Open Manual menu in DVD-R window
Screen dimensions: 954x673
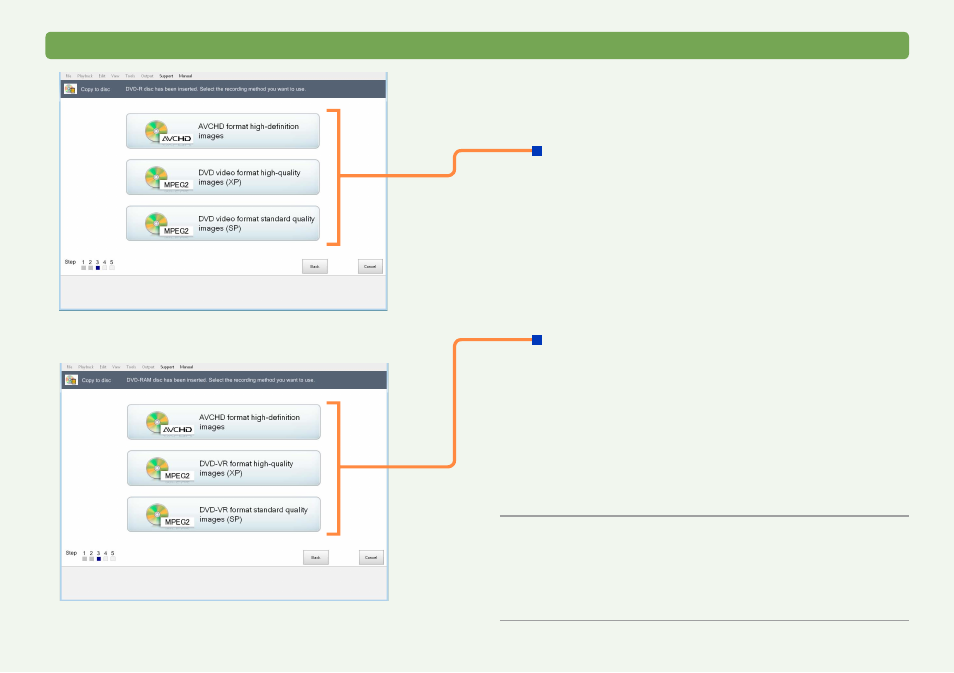click(x=185, y=76)
